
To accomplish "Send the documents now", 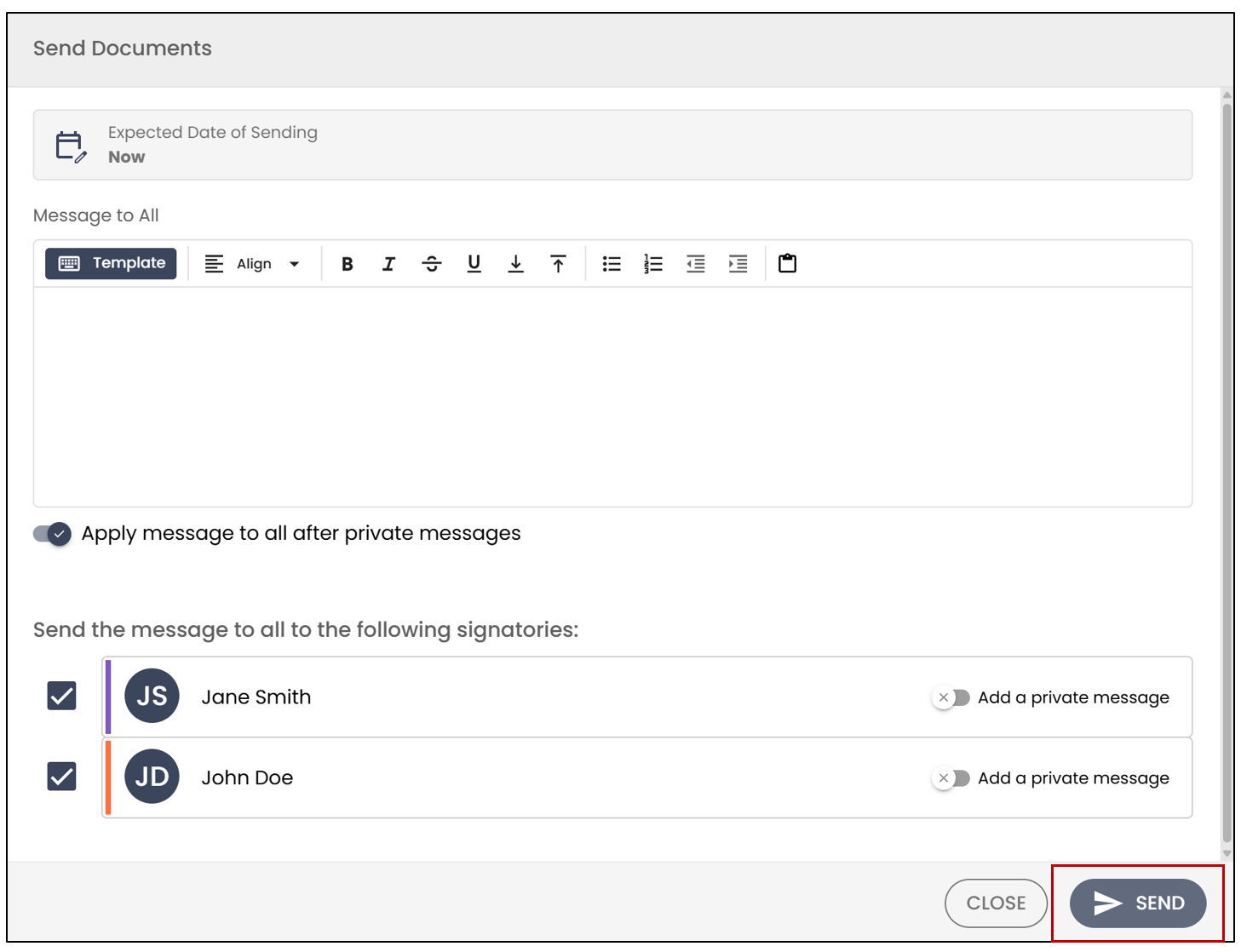I will 1138,903.
